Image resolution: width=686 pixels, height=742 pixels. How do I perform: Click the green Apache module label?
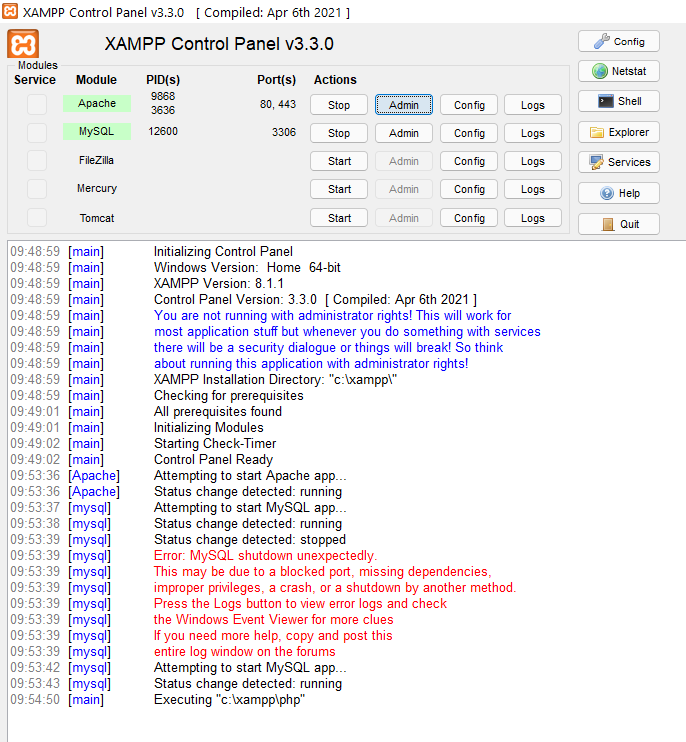pos(97,103)
